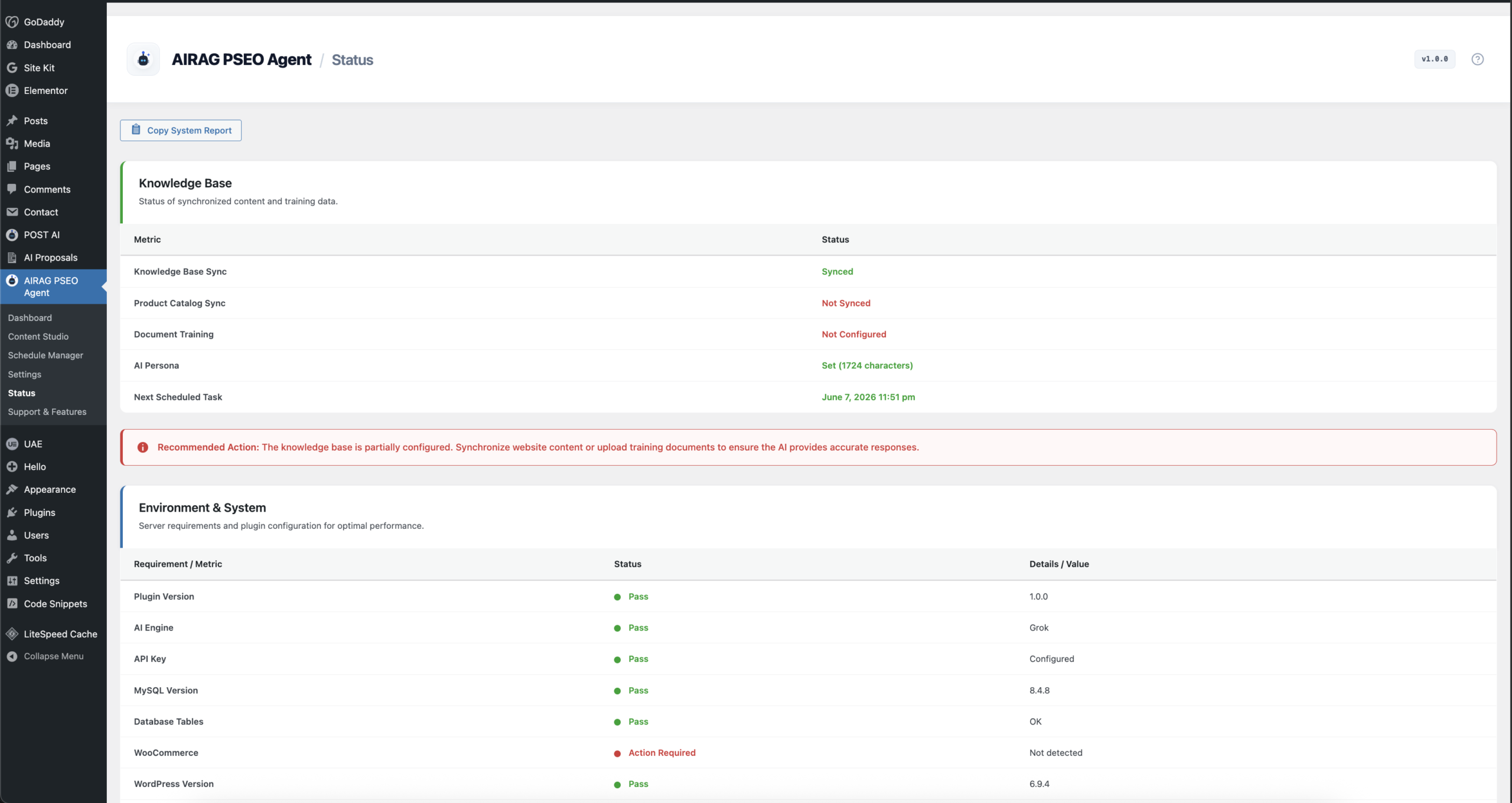This screenshot has width=1512, height=803.
Task: Click the Tools wrench icon
Action: tap(12, 558)
